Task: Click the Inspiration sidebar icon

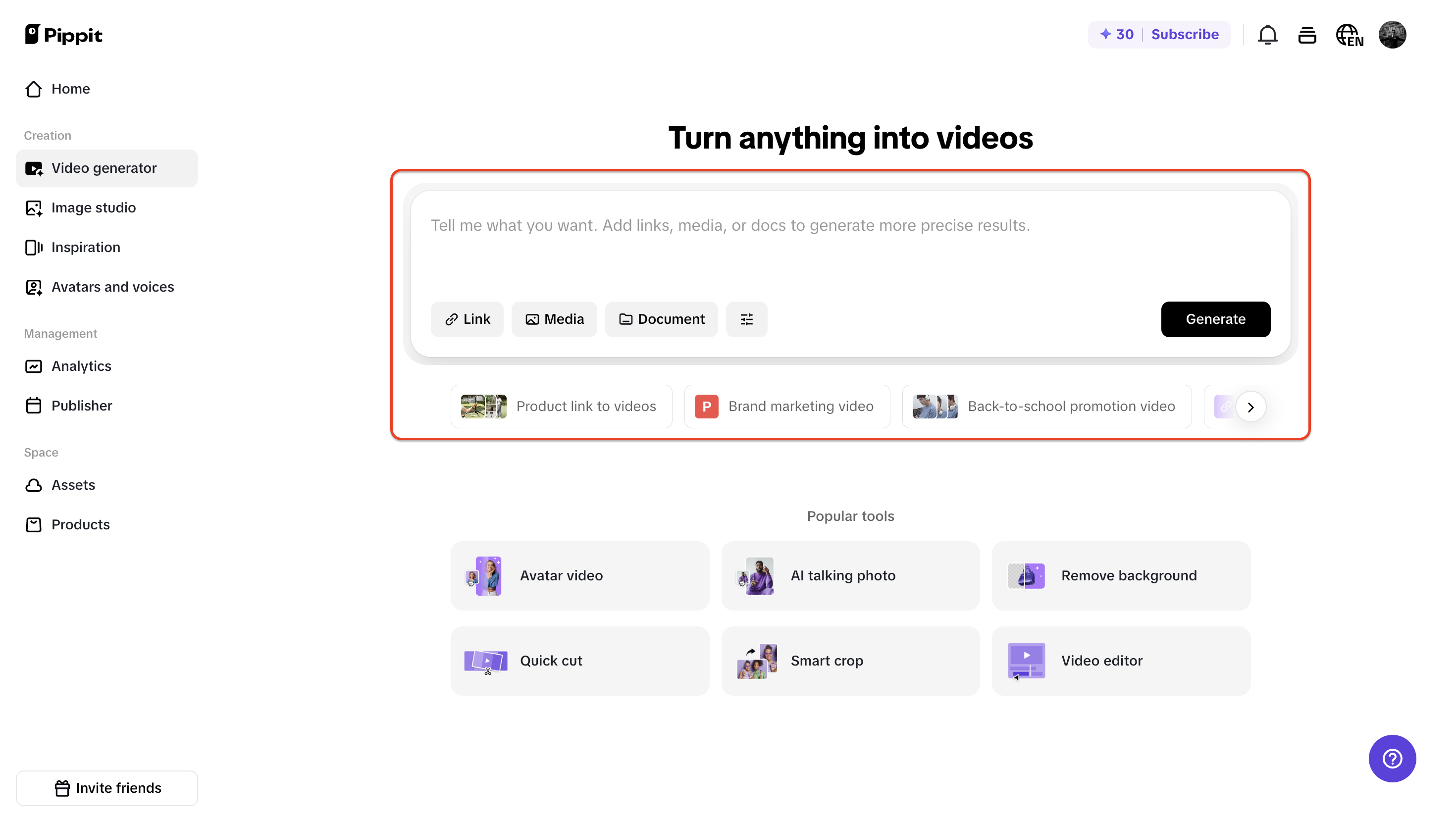Action: (34, 247)
